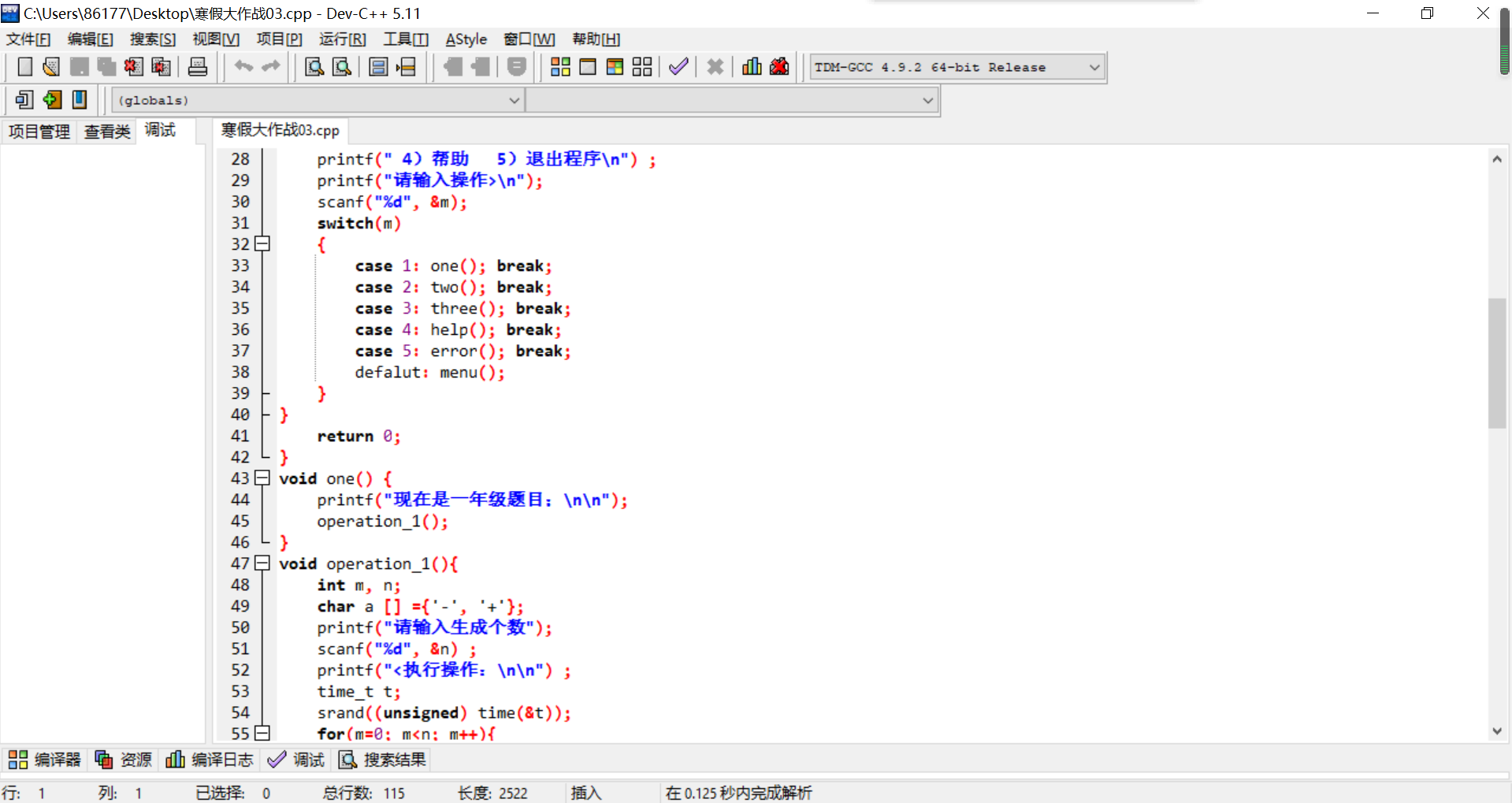
Task: Save the current file via toolbar
Action: (x=80, y=67)
